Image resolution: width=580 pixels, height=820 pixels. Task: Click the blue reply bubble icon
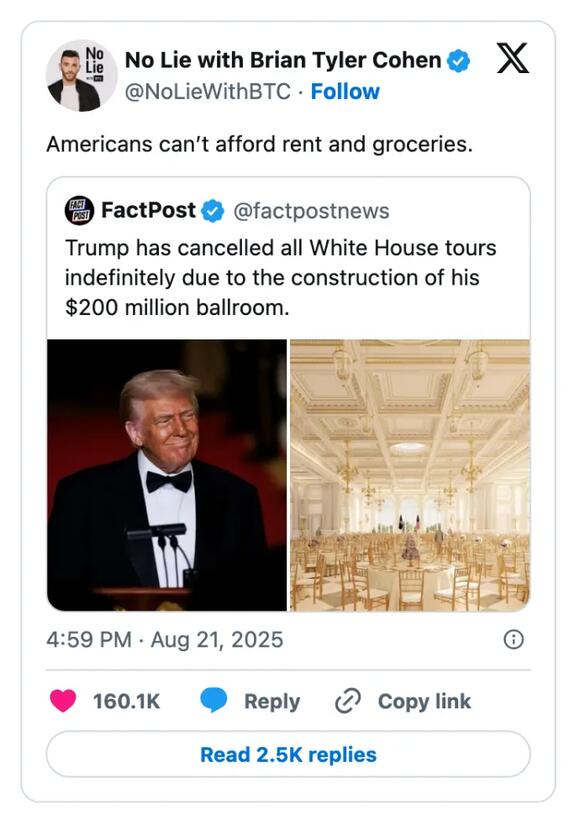(x=215, y=701)
